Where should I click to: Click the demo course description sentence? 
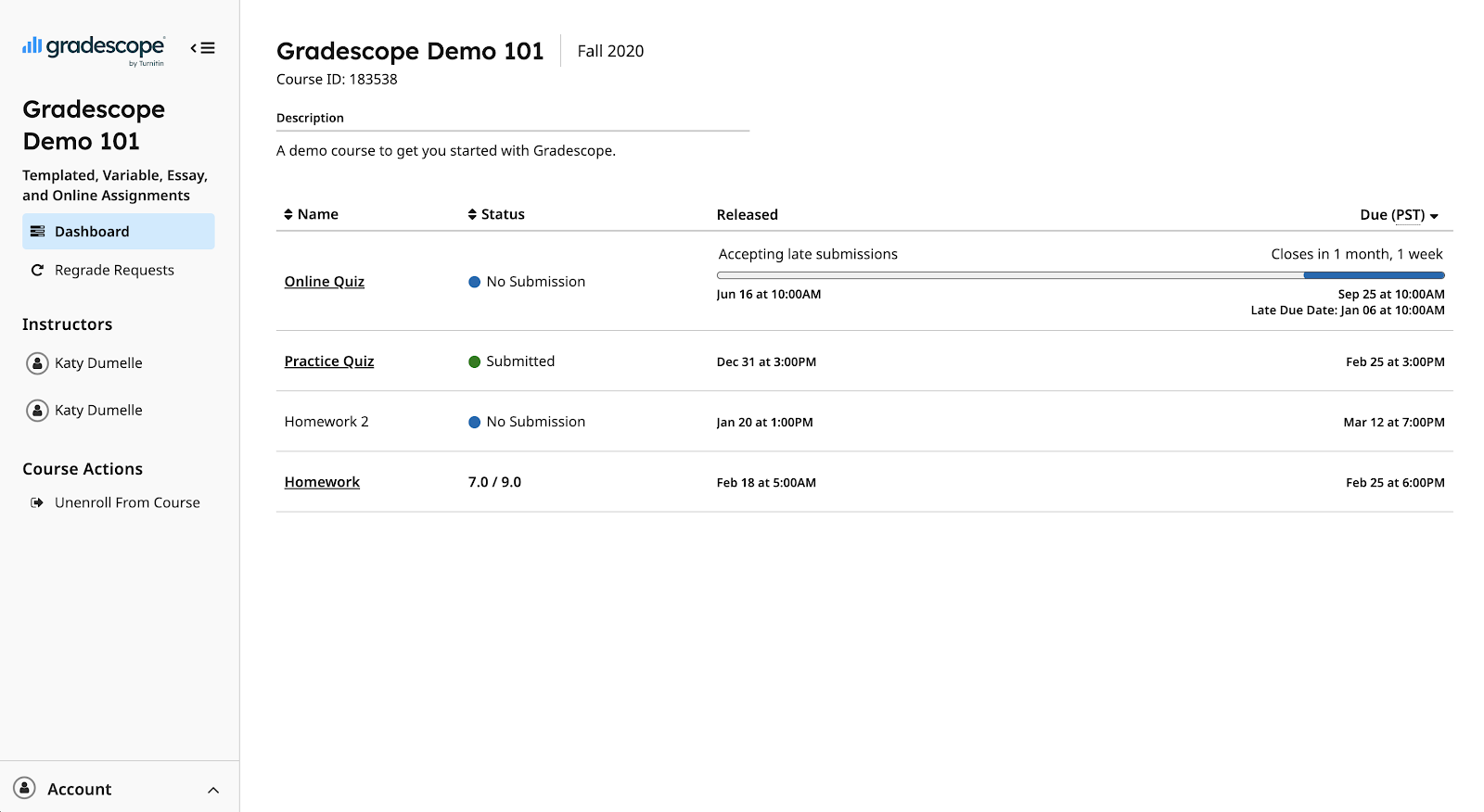[x=446, y=151]
